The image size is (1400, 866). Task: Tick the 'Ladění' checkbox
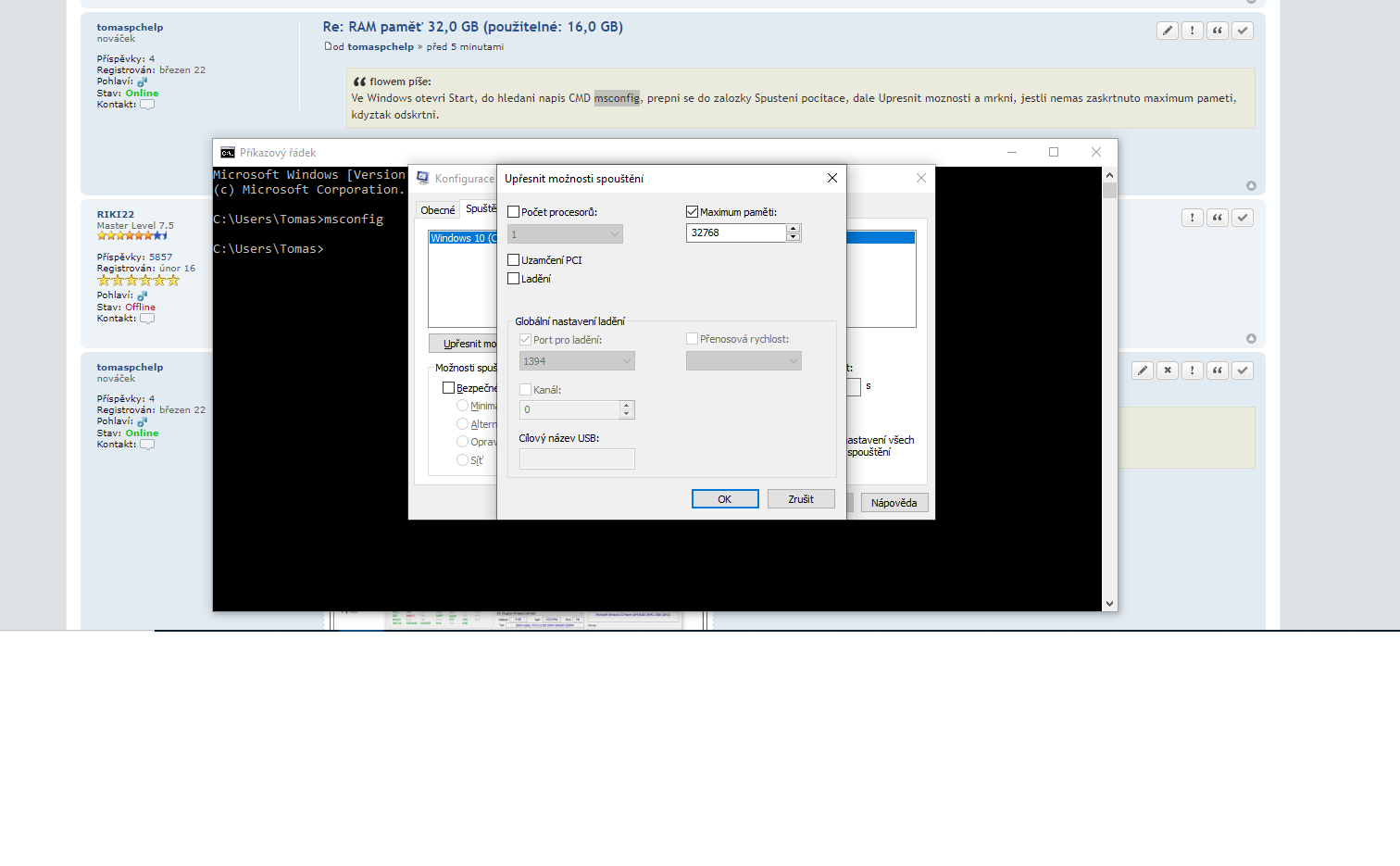click(x=513, y=279)
